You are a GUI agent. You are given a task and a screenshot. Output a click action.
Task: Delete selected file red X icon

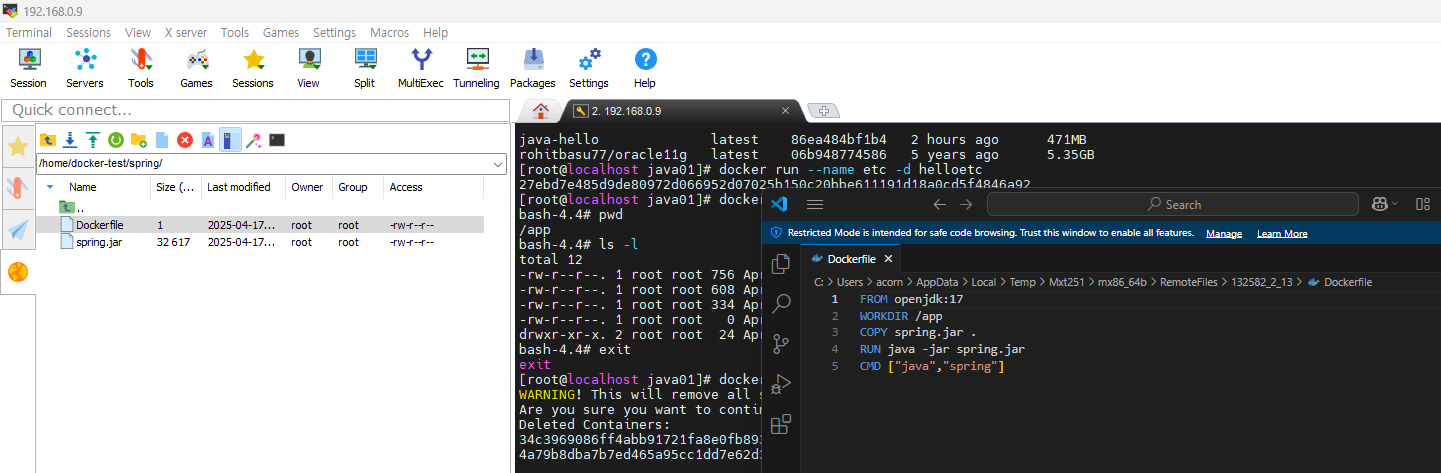(185, 140)
